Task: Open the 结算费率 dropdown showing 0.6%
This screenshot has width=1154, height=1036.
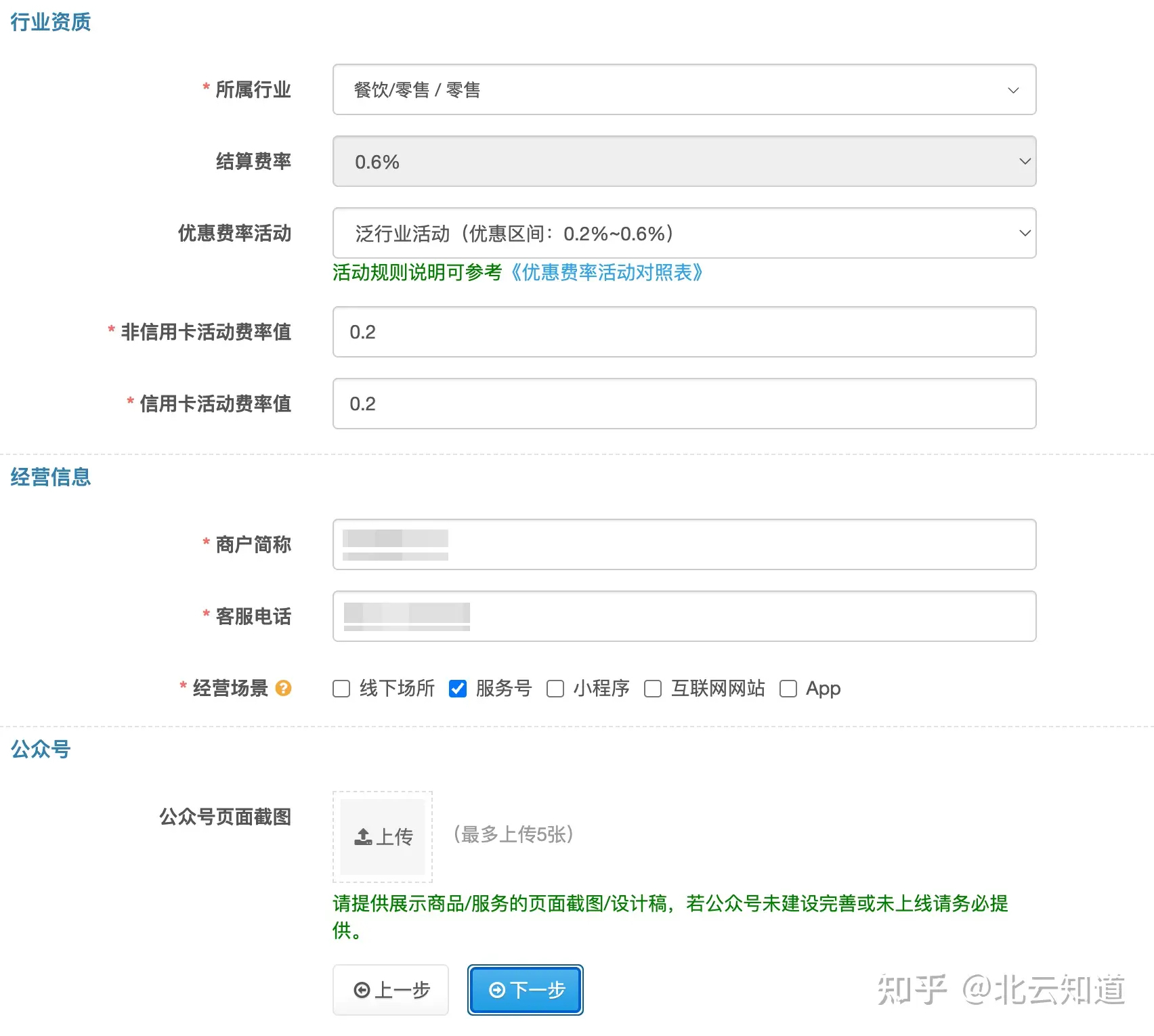Action: point(684,161)
